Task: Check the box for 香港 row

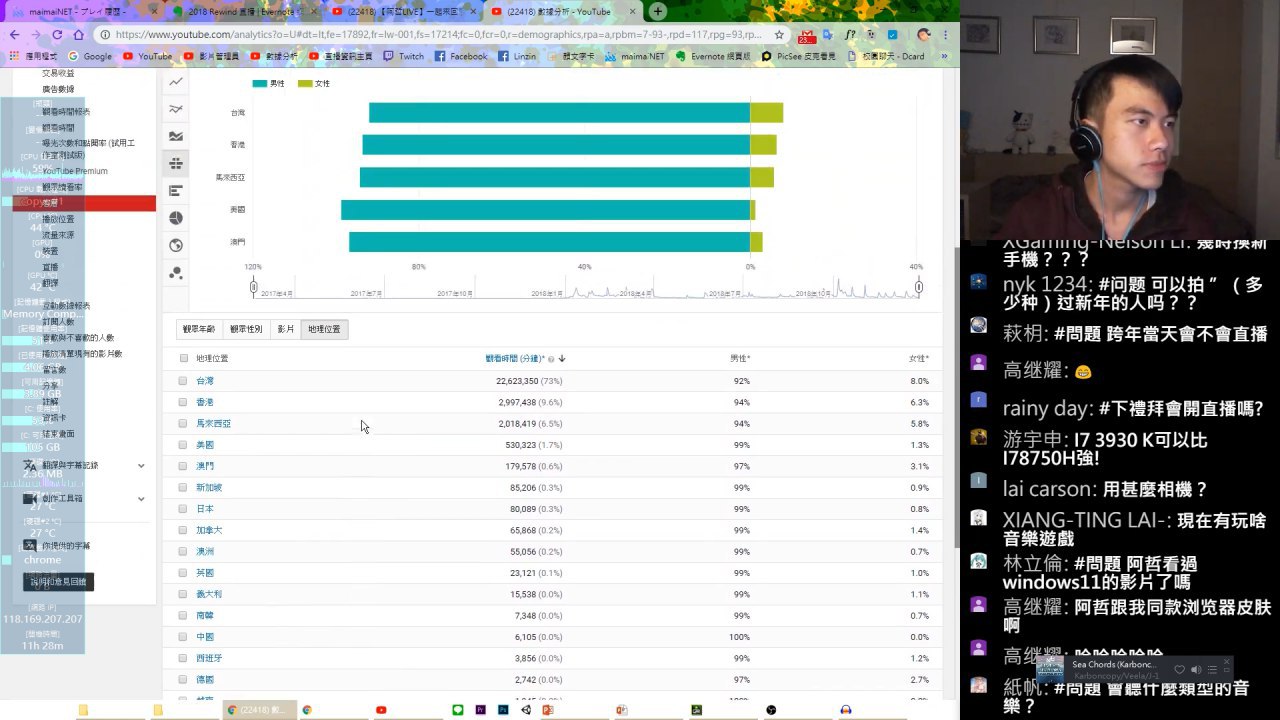Action: pos(183,402)
